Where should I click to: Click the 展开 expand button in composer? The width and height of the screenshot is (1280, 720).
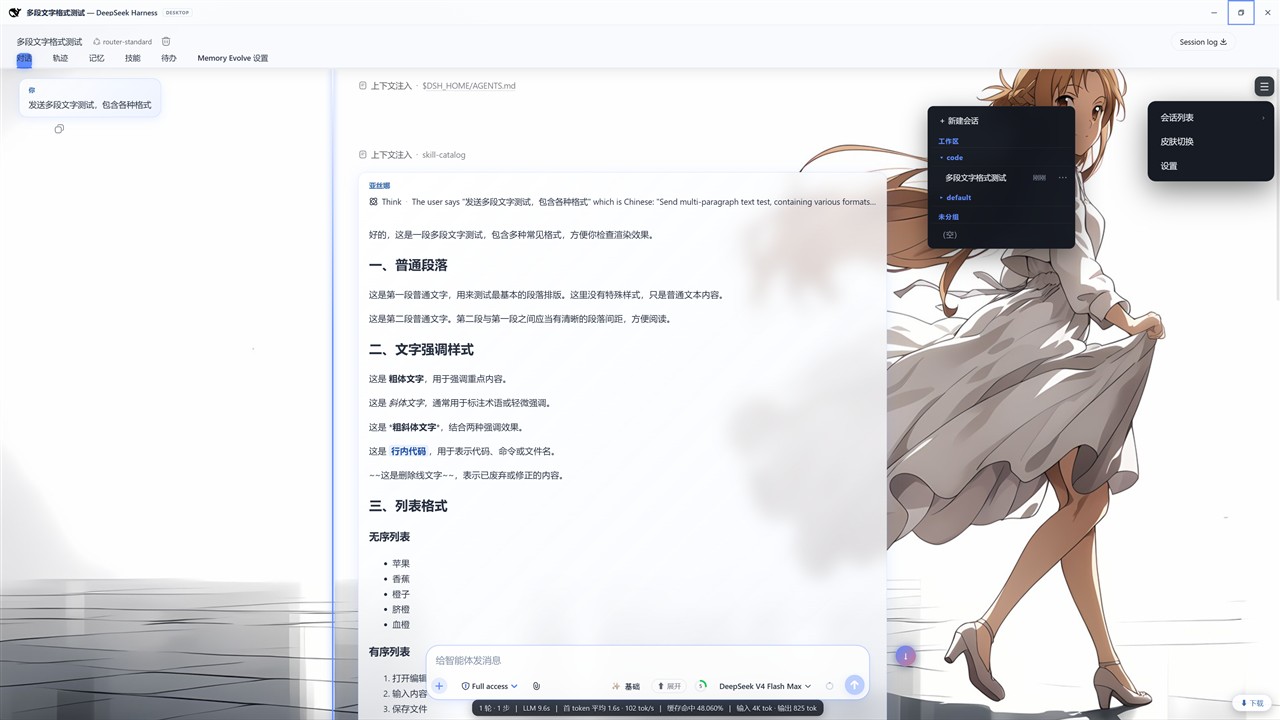[x=669, y=686]
